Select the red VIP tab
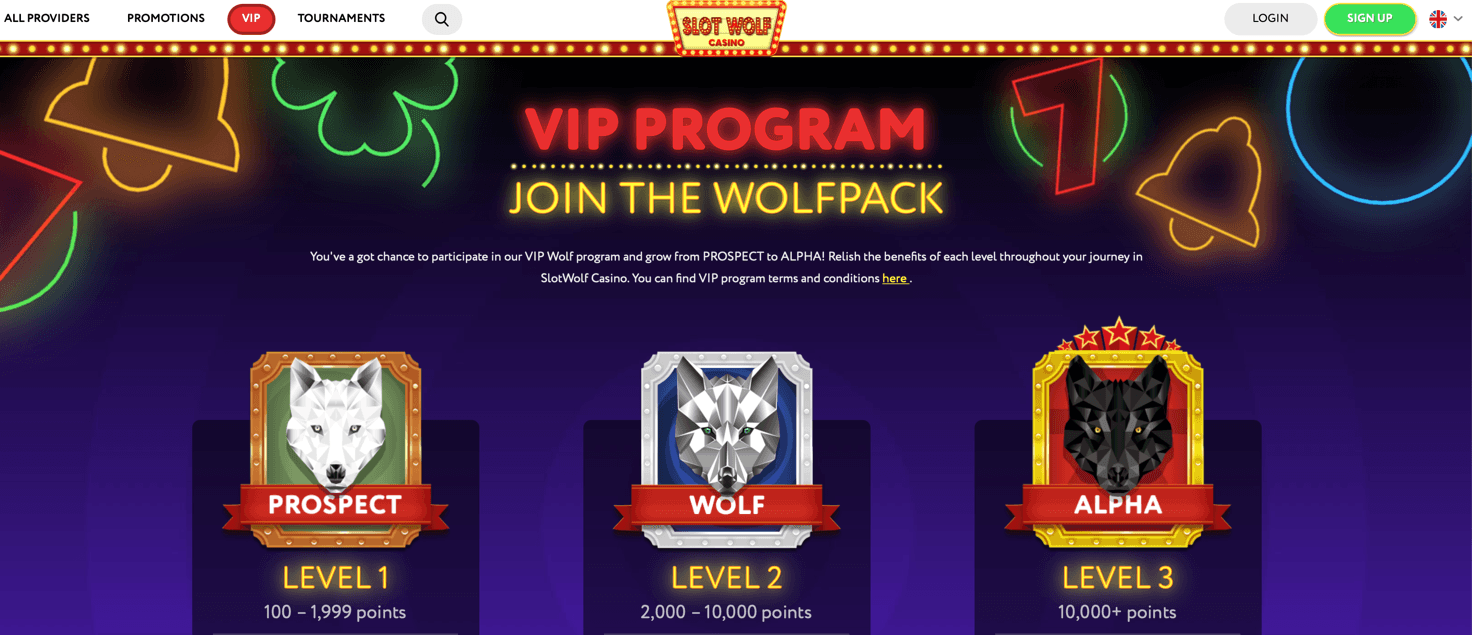Screen dimensions: 1472x635 251,19
